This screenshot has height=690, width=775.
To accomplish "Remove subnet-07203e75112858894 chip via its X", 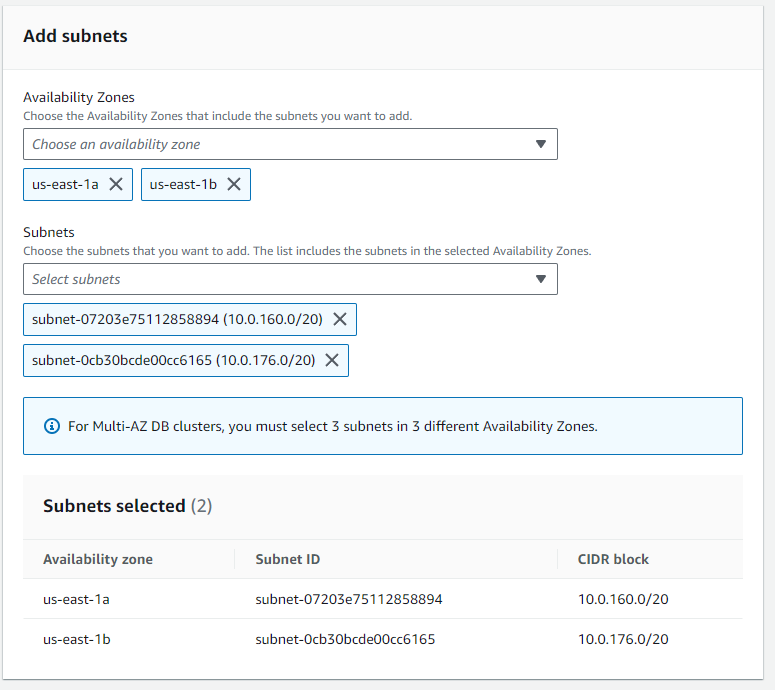I will point(340,319).
